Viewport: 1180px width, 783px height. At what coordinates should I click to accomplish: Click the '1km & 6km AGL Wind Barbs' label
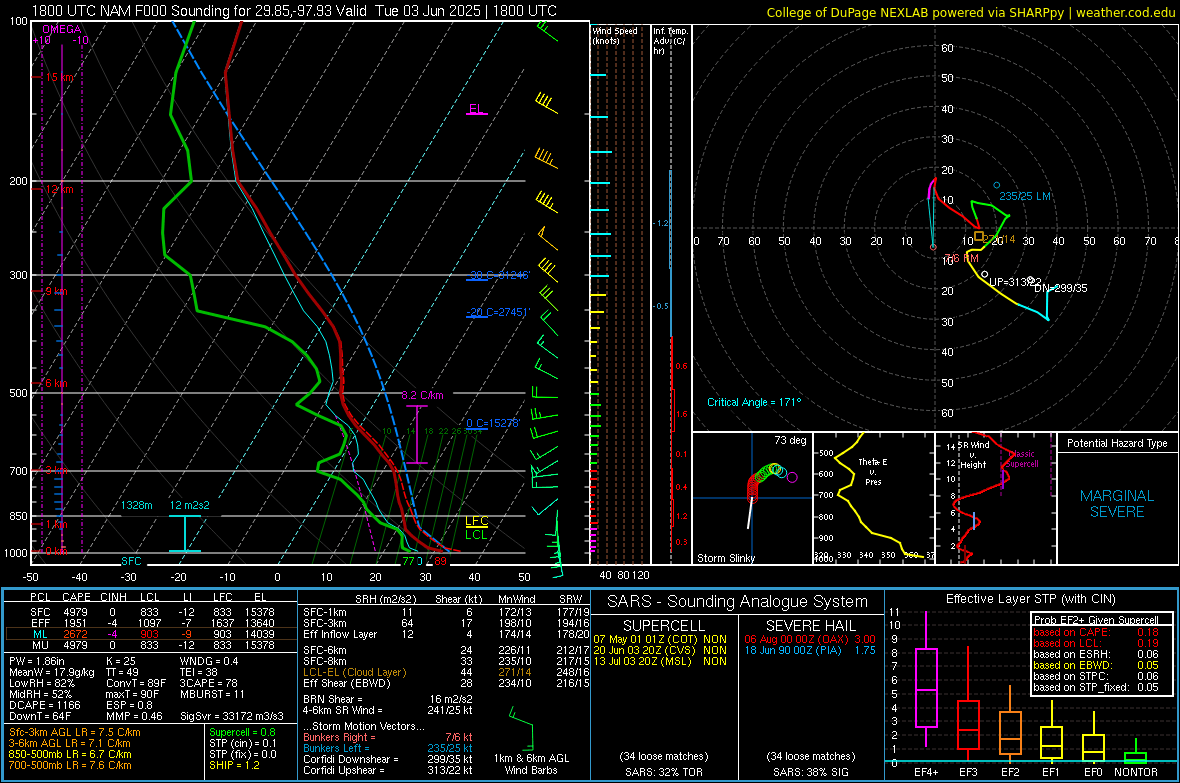click(x=531, y=764)
